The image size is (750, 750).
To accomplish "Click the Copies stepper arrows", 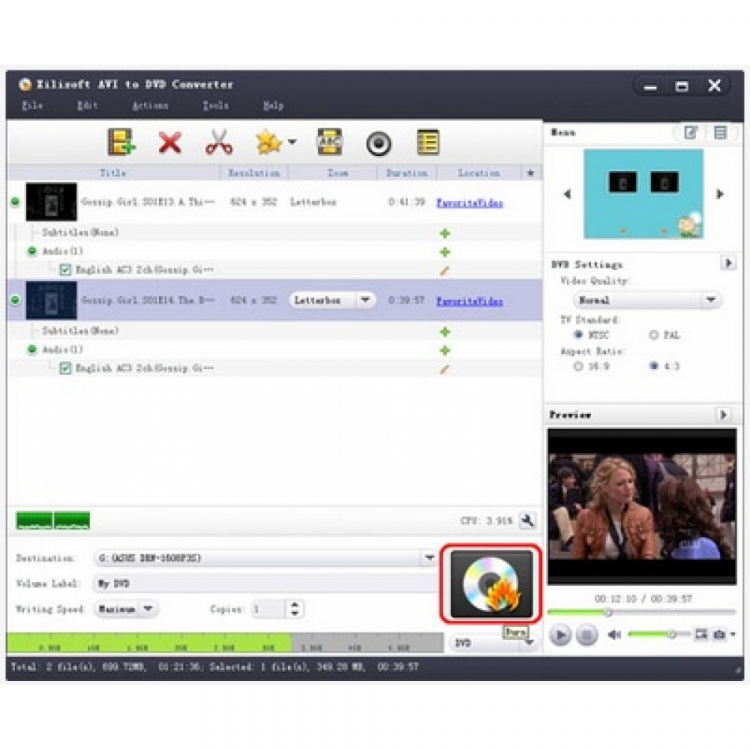I will [295, 609].
